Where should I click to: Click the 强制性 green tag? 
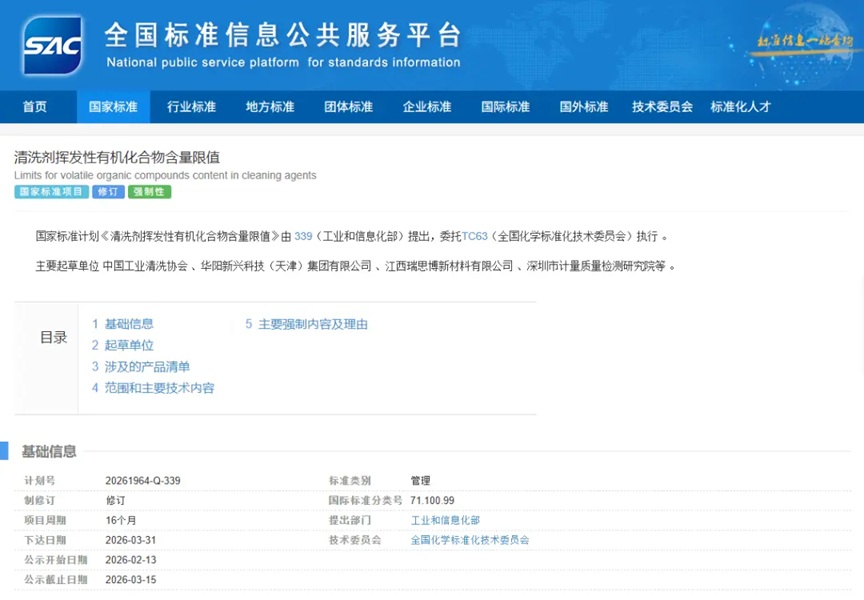coord(149,192)
